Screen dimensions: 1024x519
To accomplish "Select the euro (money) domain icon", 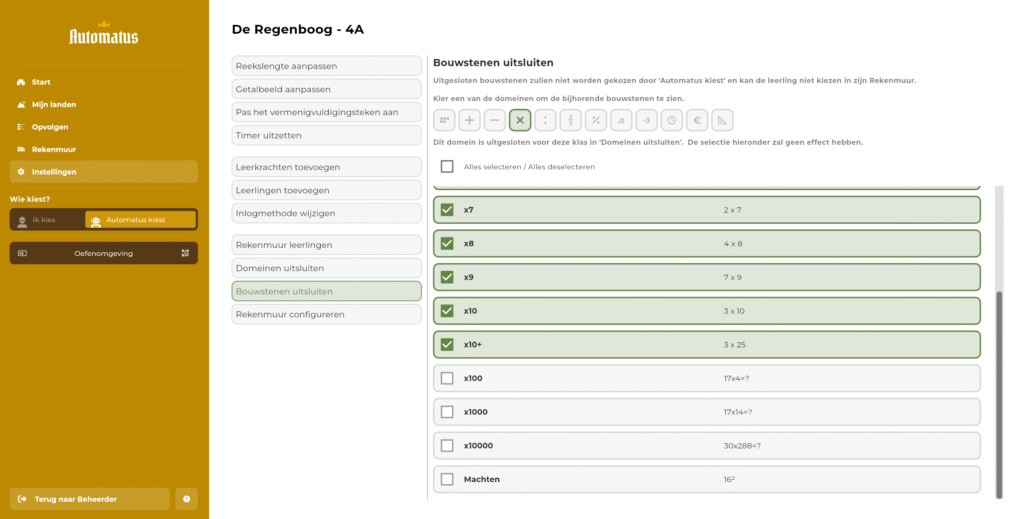I will coord(697,121).
